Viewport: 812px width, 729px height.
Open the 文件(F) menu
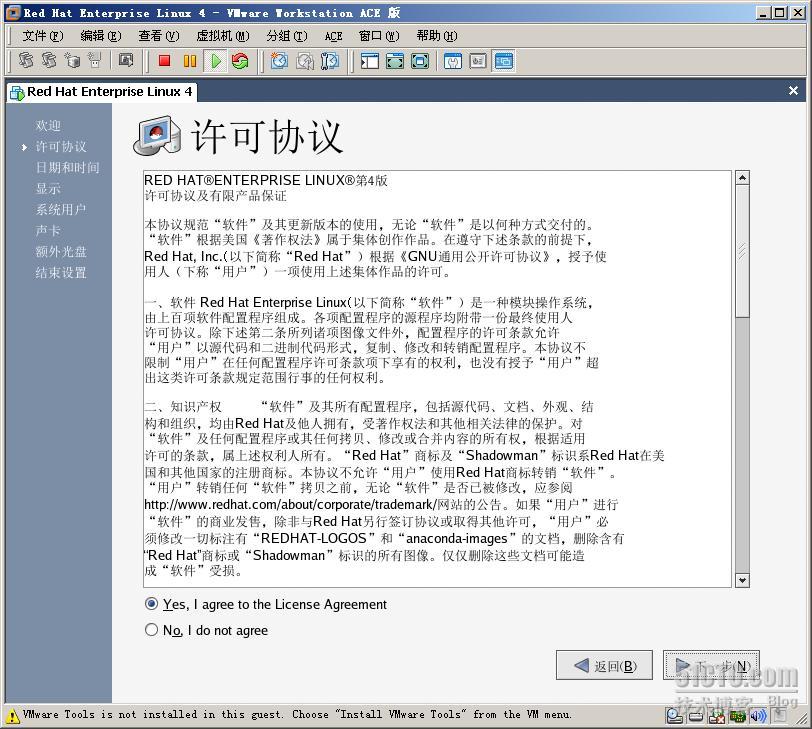tap(42, 36)
